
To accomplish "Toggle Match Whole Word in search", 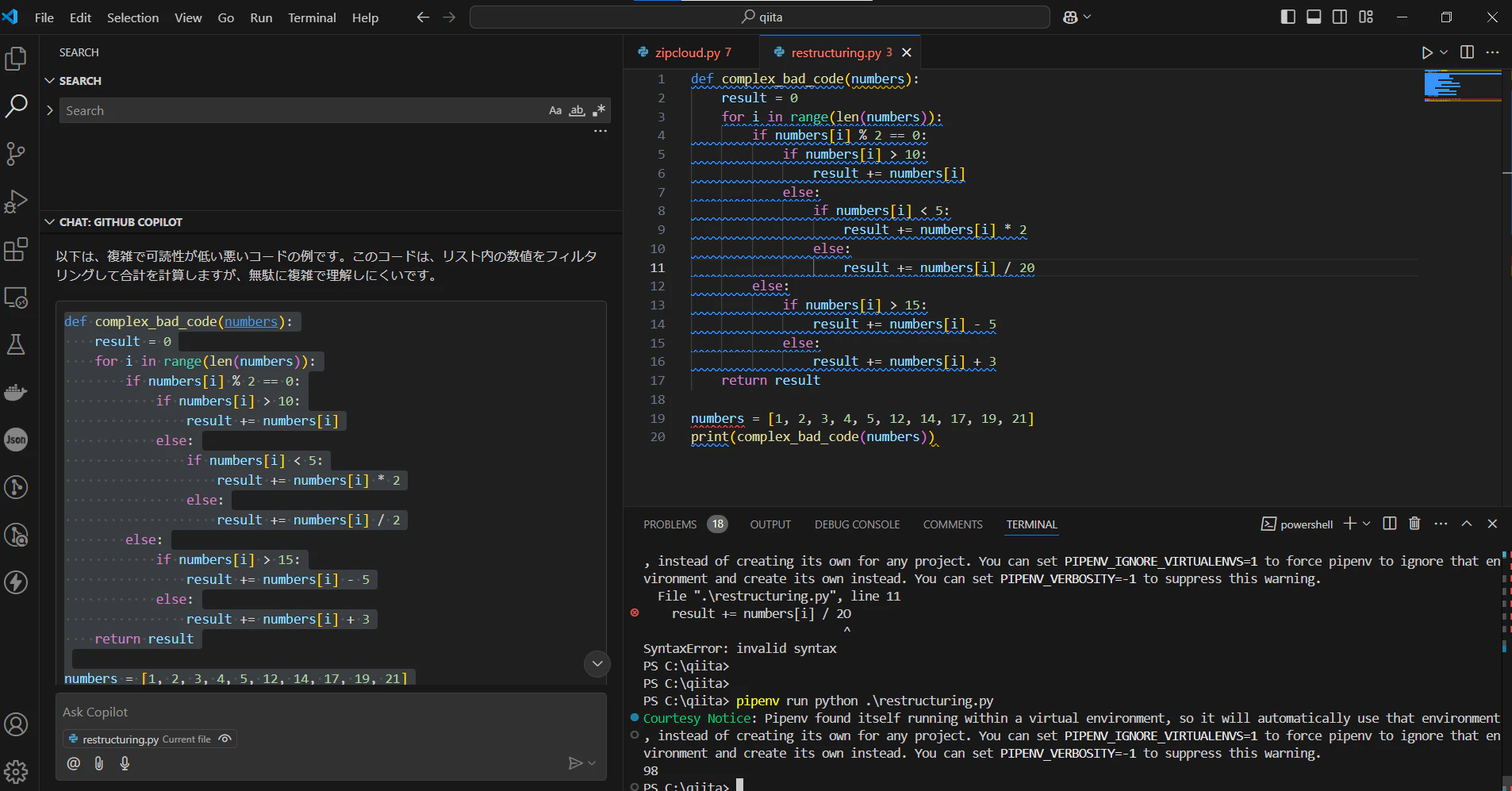I will (577, 110).
